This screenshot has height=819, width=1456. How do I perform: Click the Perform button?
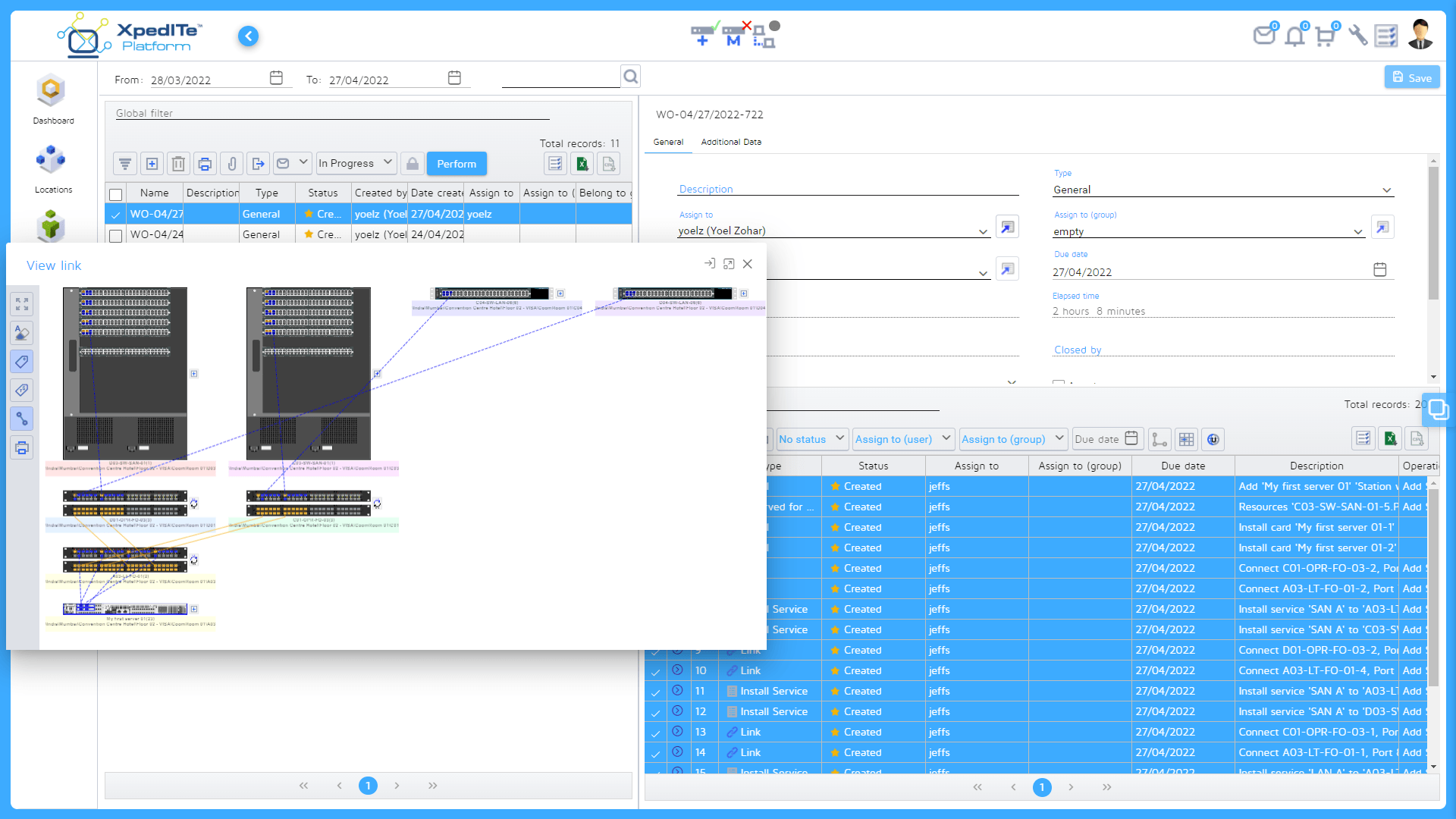click(x=457, y=163)
